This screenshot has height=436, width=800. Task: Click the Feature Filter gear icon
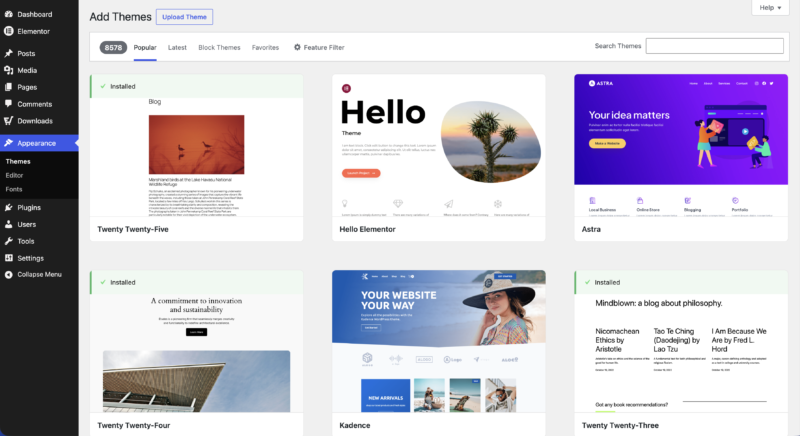(297, 47)
